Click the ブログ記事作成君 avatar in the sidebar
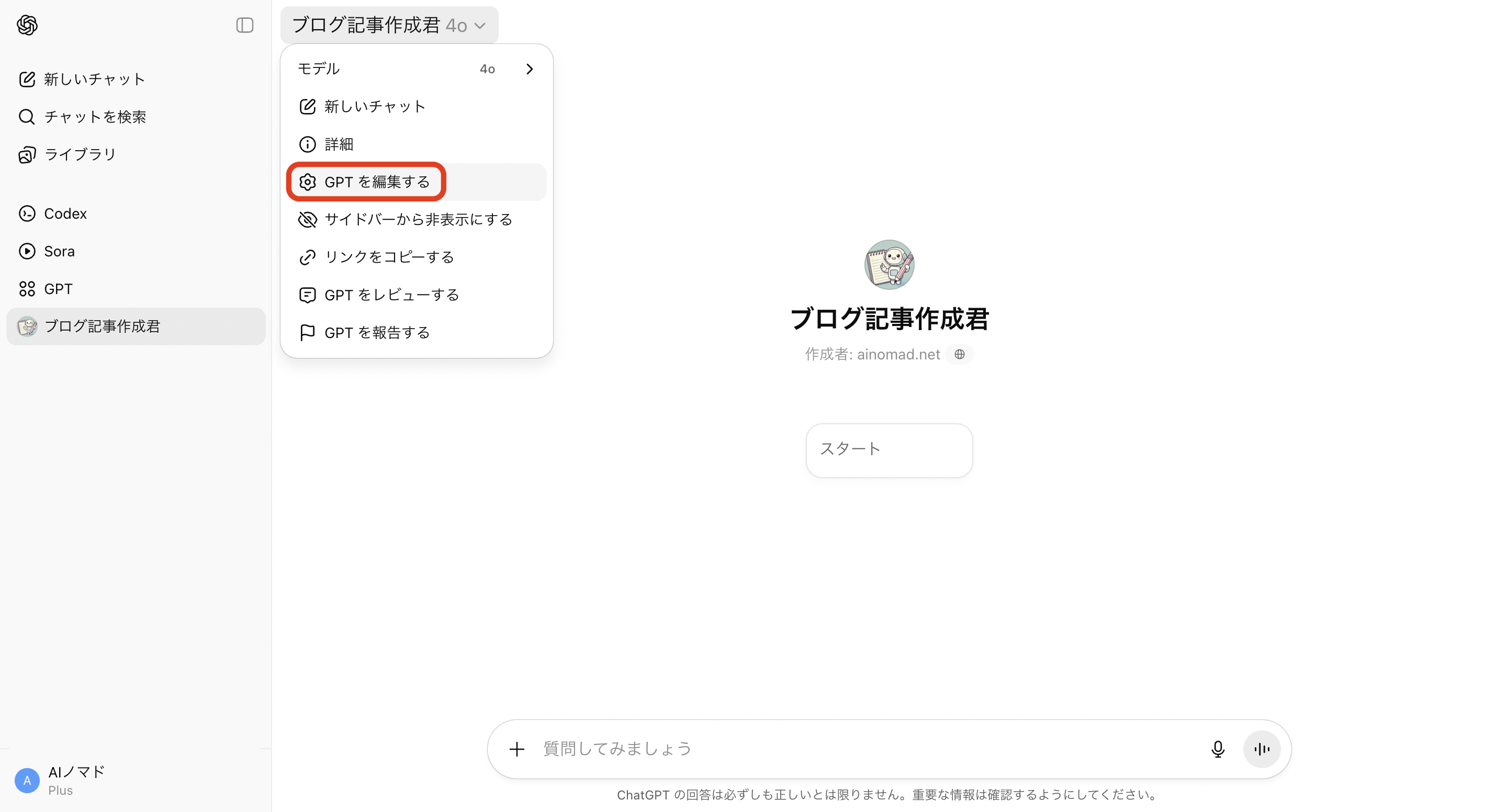Viewport: 1507px width, 812px height. [27, 326]
